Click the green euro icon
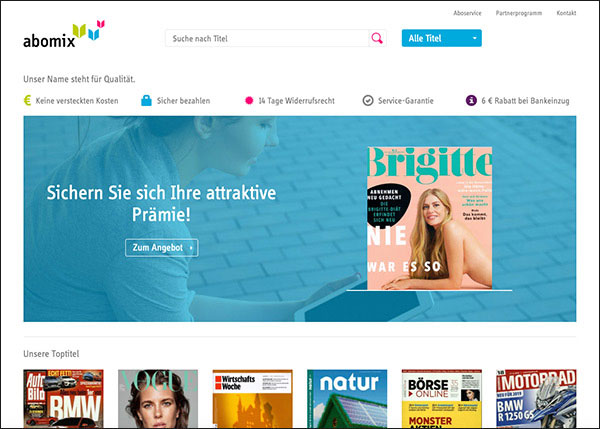 click(x=28, y=101)
